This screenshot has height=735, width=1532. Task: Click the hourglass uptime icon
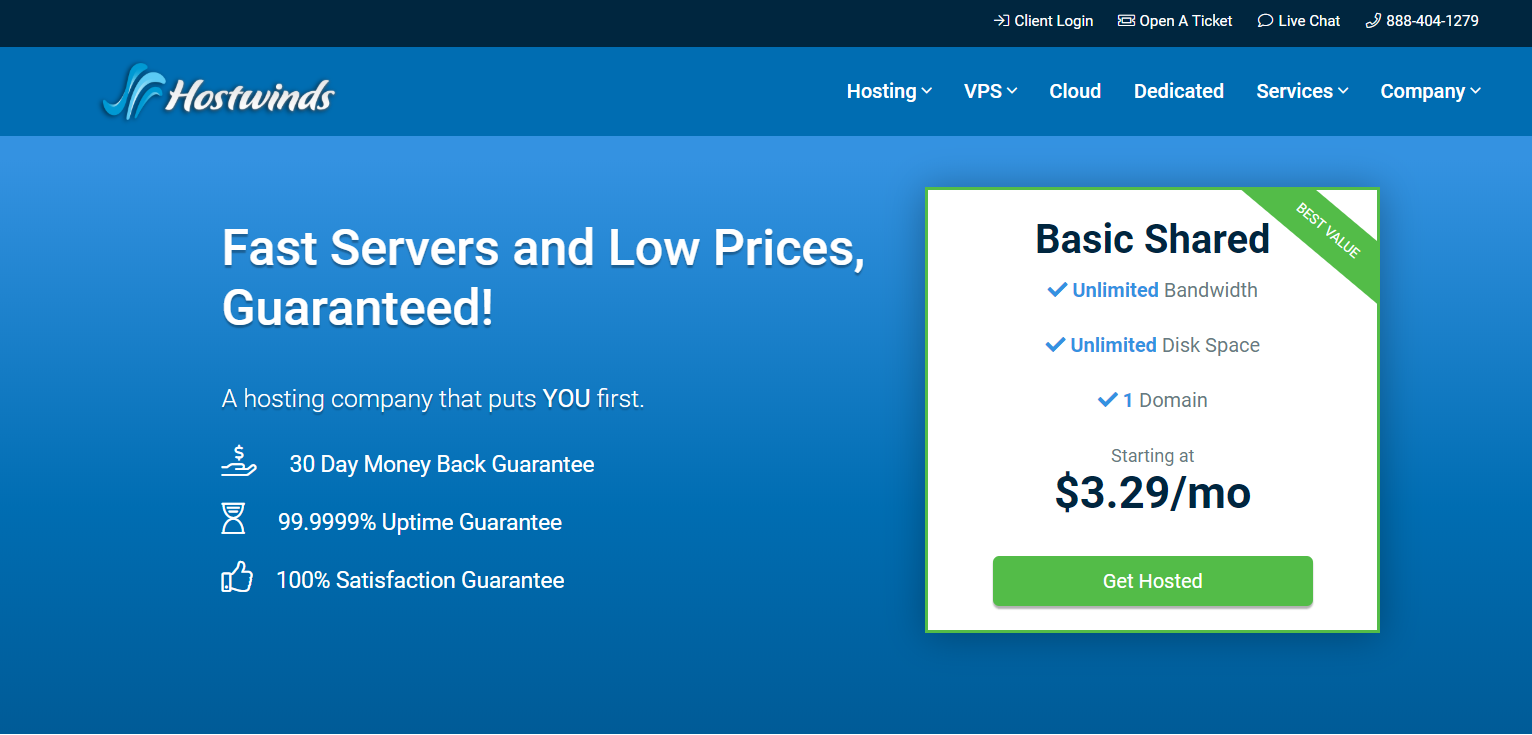233,520
